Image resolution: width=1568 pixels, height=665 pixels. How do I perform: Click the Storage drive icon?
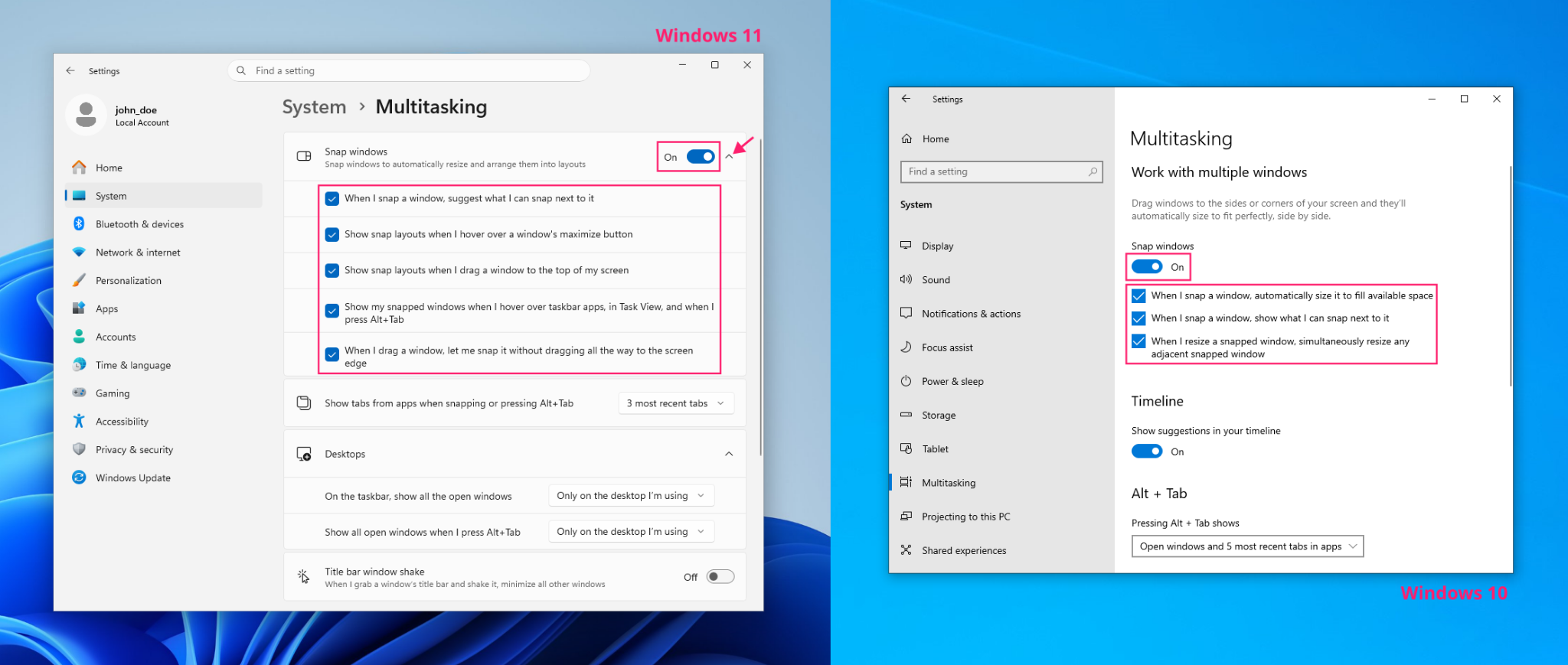(906, 415)
